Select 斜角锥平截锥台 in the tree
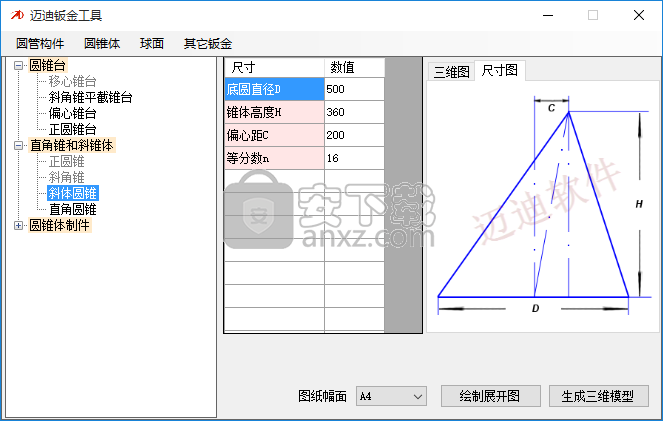 tap(90, 97)
